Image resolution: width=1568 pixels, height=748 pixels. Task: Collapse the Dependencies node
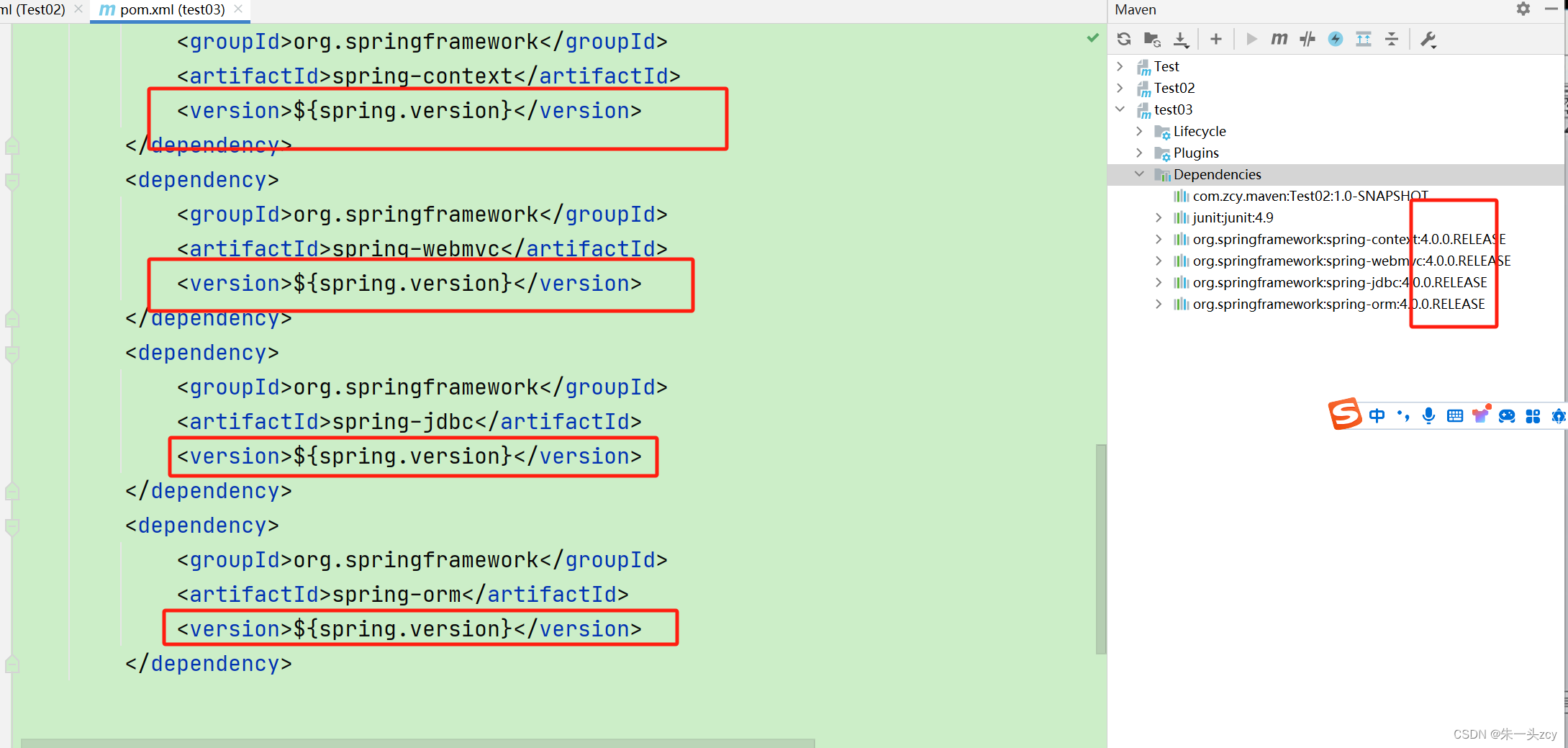pyautogui.click(x=1139, y=174)
